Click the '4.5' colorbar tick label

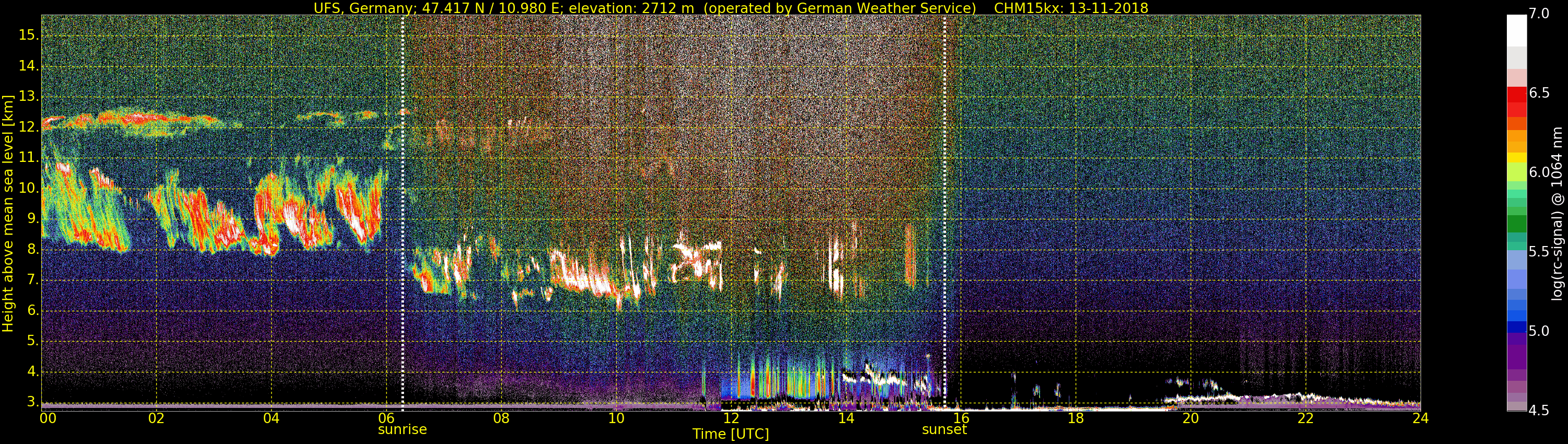1539,411
